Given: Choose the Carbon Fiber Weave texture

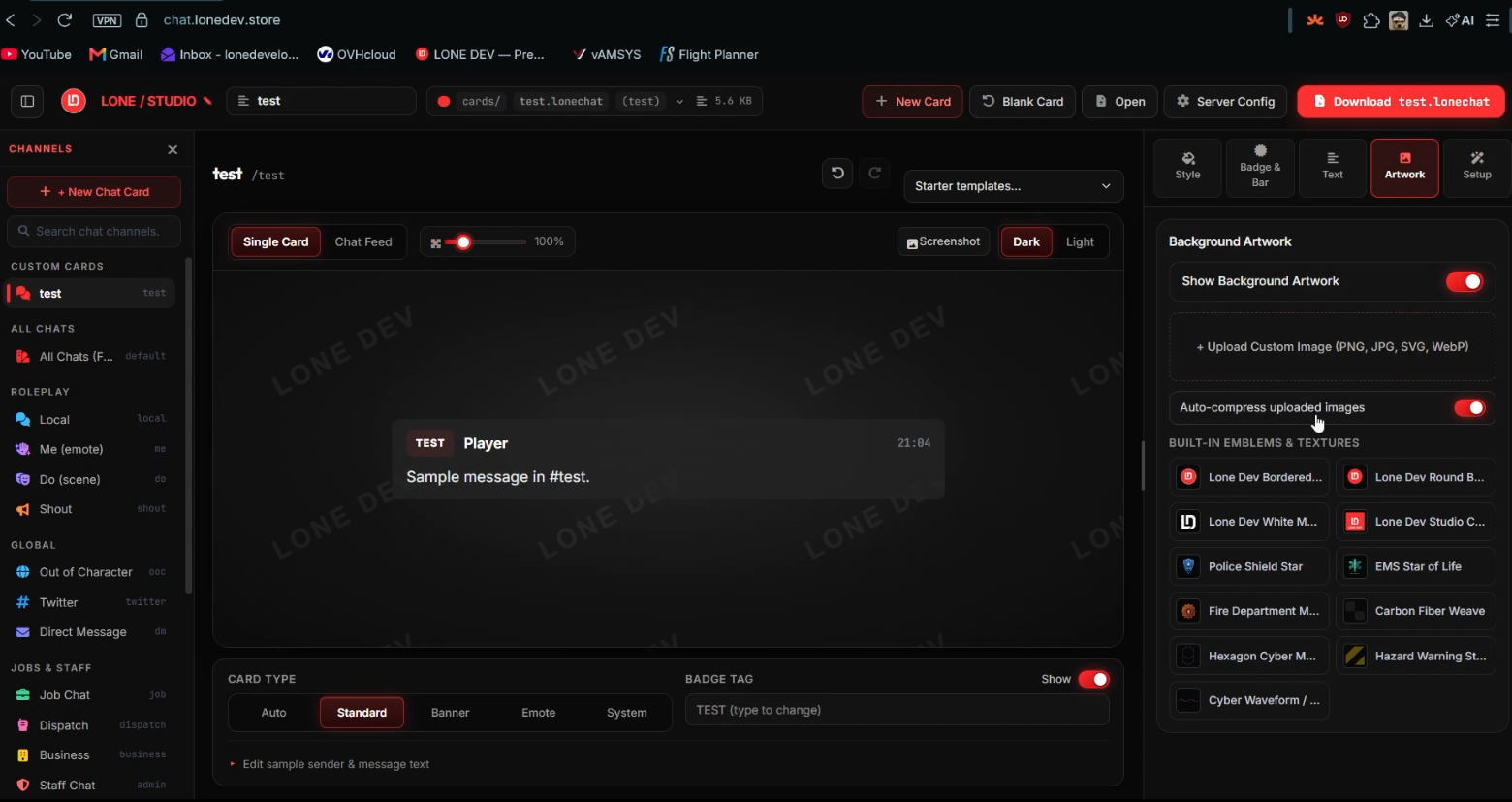Looking at the screenshot, I should coord(1416,611).
